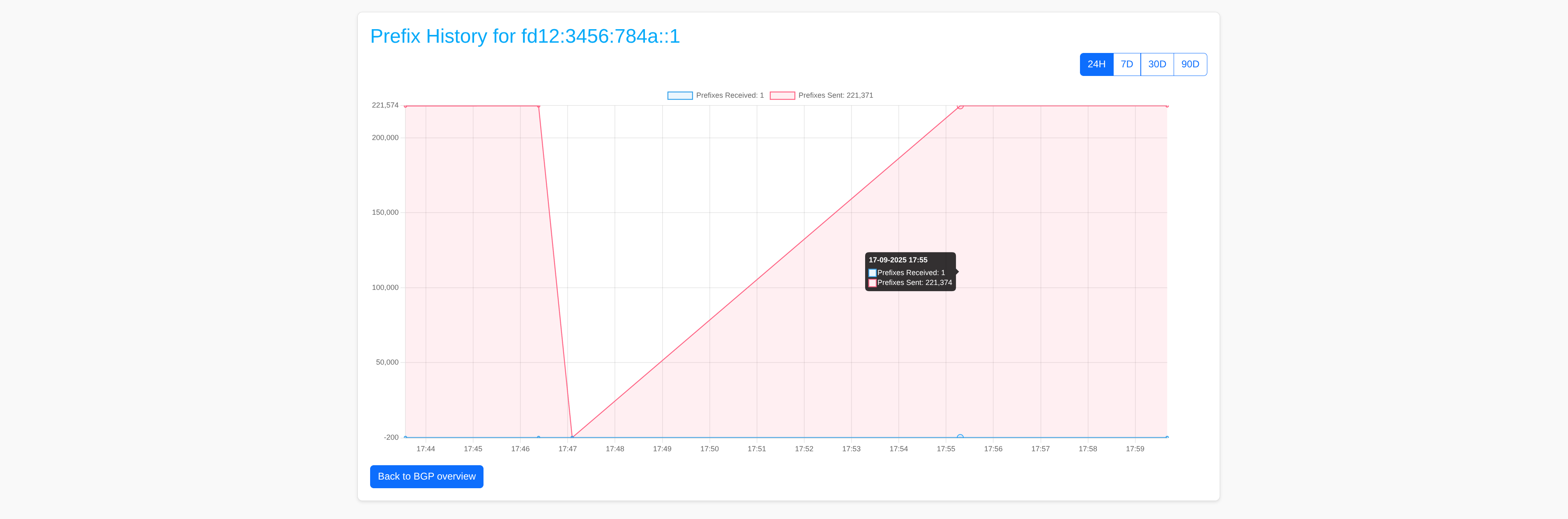Switch to 30D time range

tap(1156, 64)
